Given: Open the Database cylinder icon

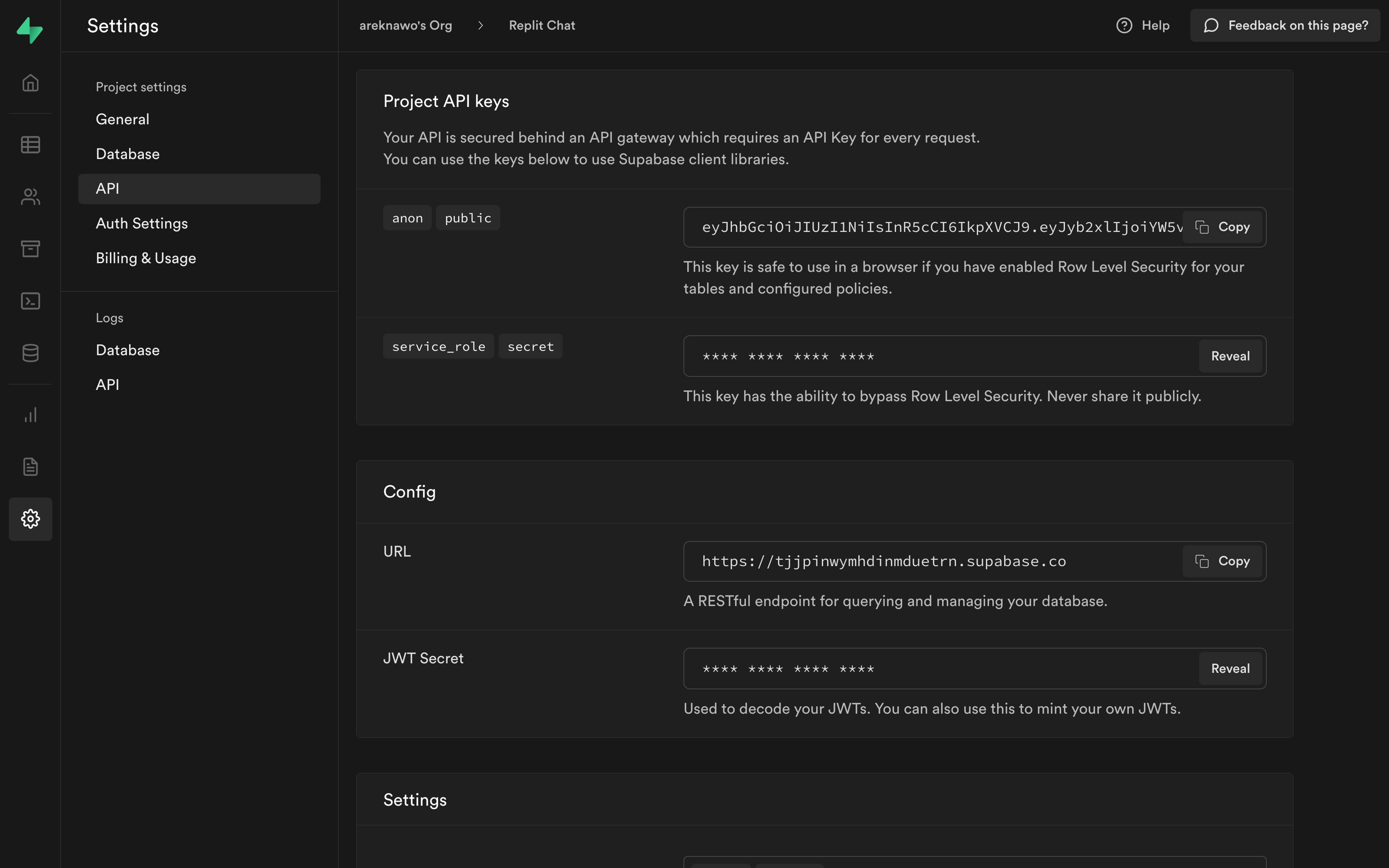Looking at the screenshot, I should click(x=30, y=353).
